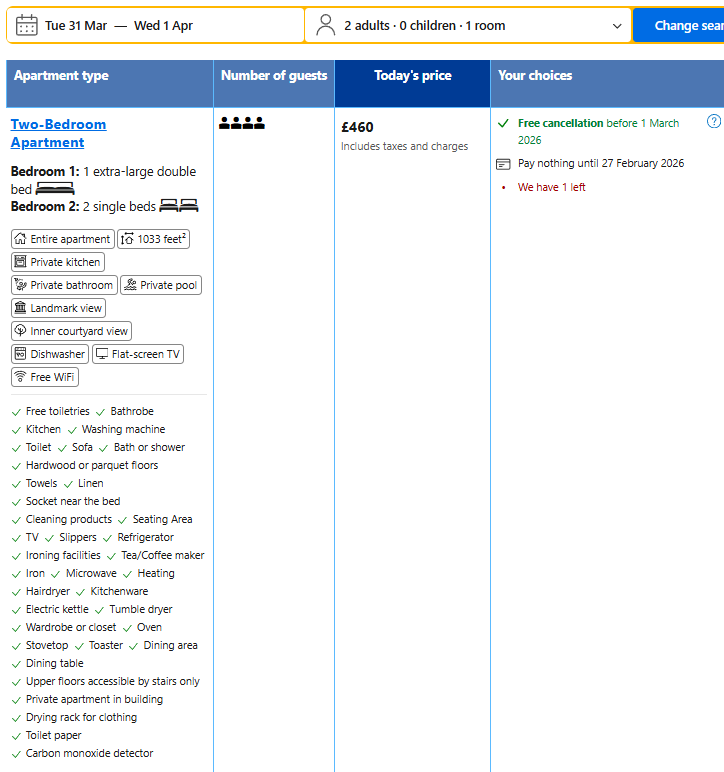
Task: Click the £460 price
Action: (357, 127)
